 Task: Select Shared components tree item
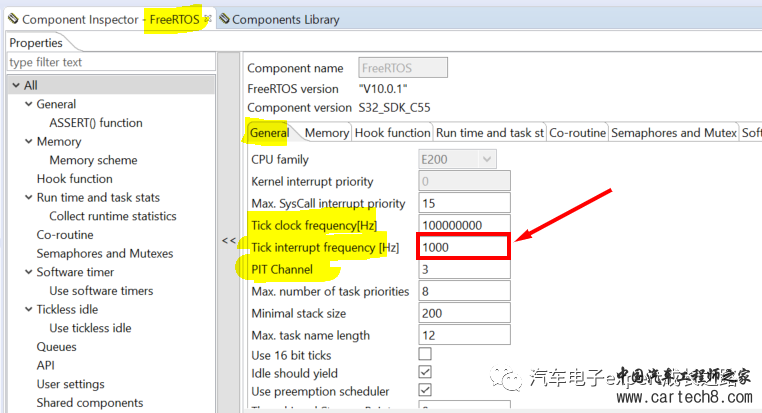click(90, 403)
